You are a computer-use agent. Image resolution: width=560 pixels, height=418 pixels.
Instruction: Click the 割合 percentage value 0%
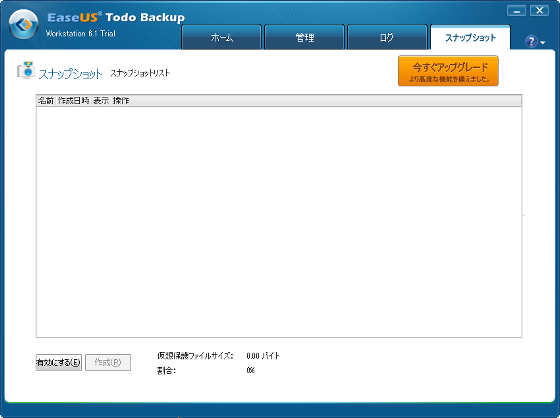point(250,370)
